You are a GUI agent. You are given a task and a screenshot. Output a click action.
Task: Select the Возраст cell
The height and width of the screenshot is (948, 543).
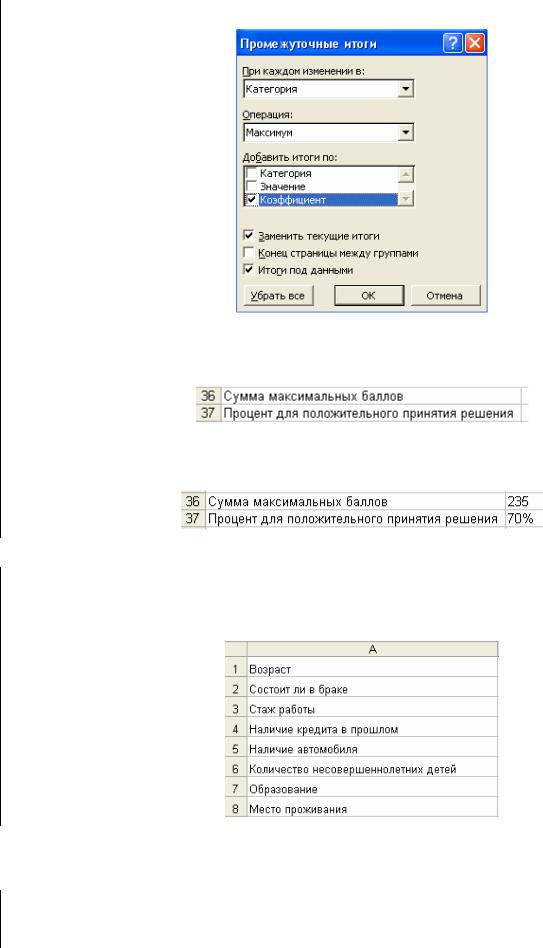pos(372,669)
